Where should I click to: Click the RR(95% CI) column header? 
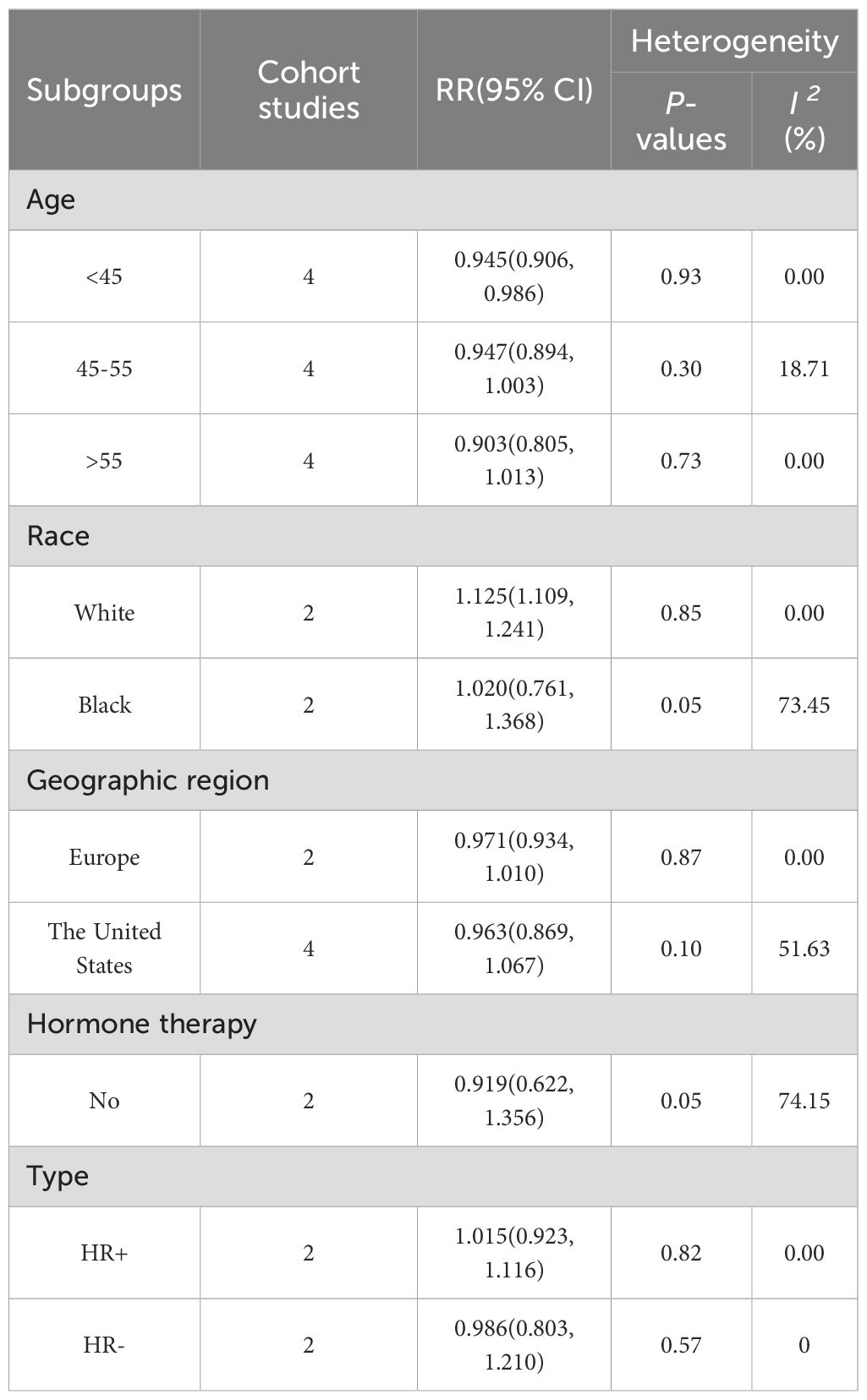point(514,90)
